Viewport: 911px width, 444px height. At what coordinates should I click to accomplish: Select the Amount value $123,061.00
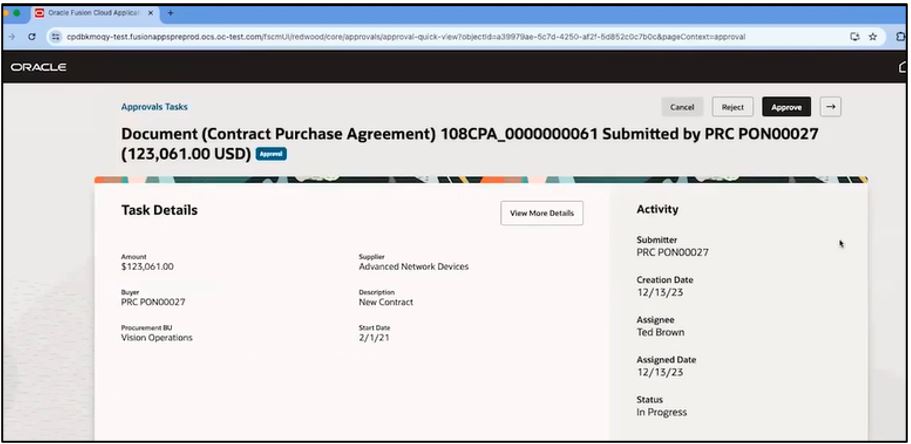tap(147, 267)
